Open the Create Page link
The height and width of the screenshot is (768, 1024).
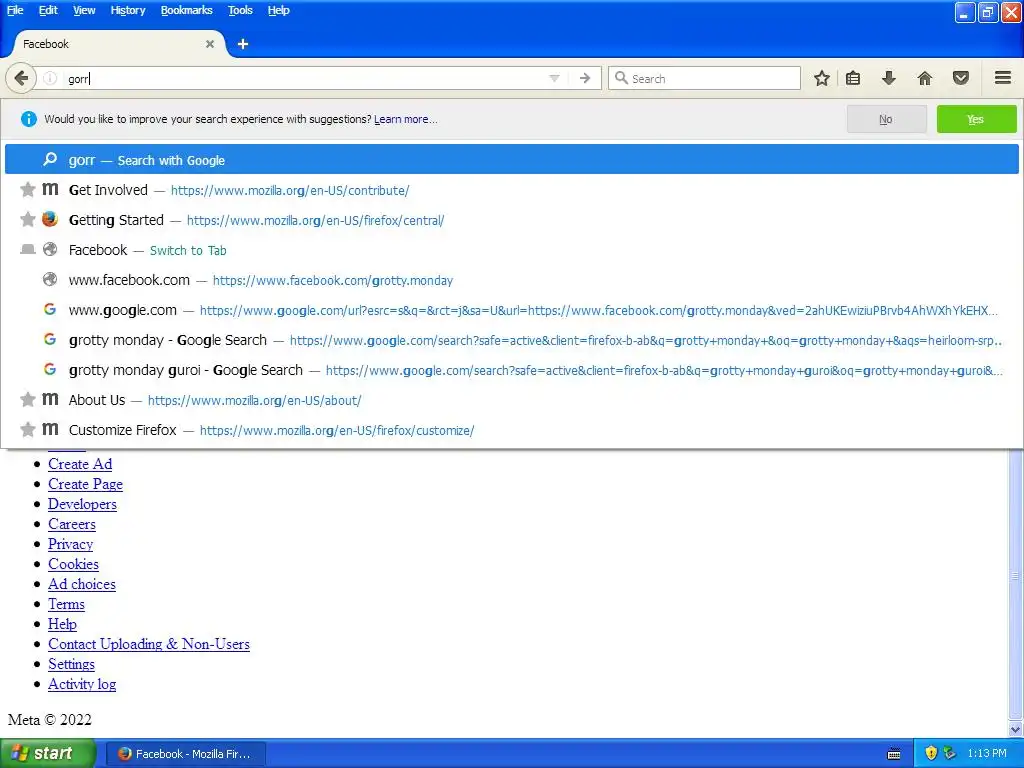click(85, 484)
